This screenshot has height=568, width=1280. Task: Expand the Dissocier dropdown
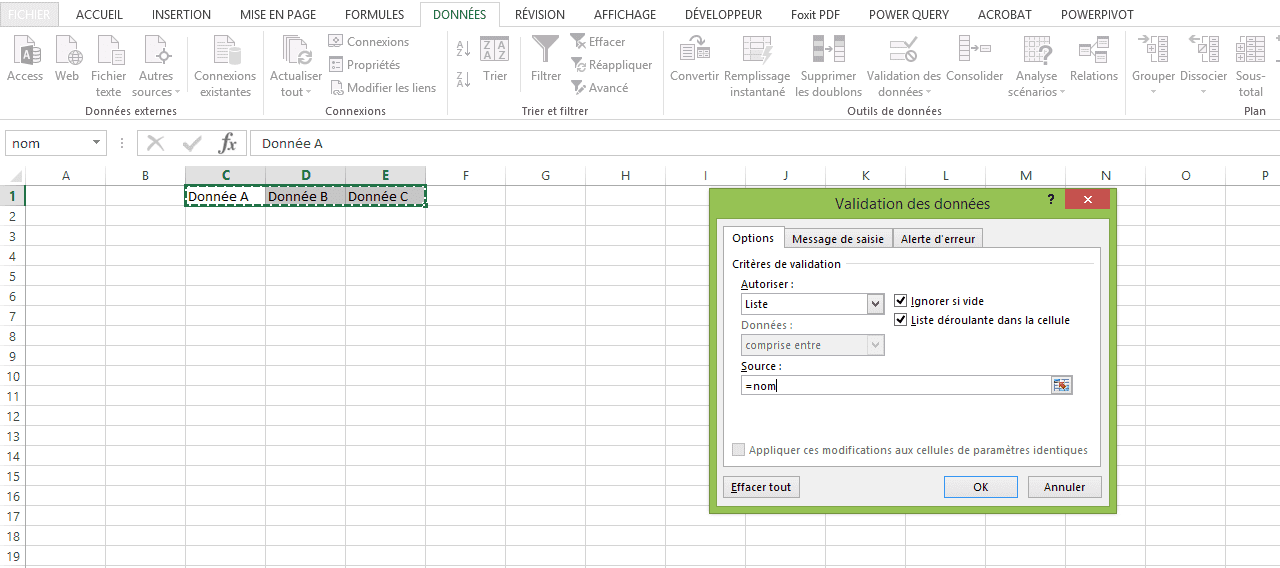[1203, 92]
